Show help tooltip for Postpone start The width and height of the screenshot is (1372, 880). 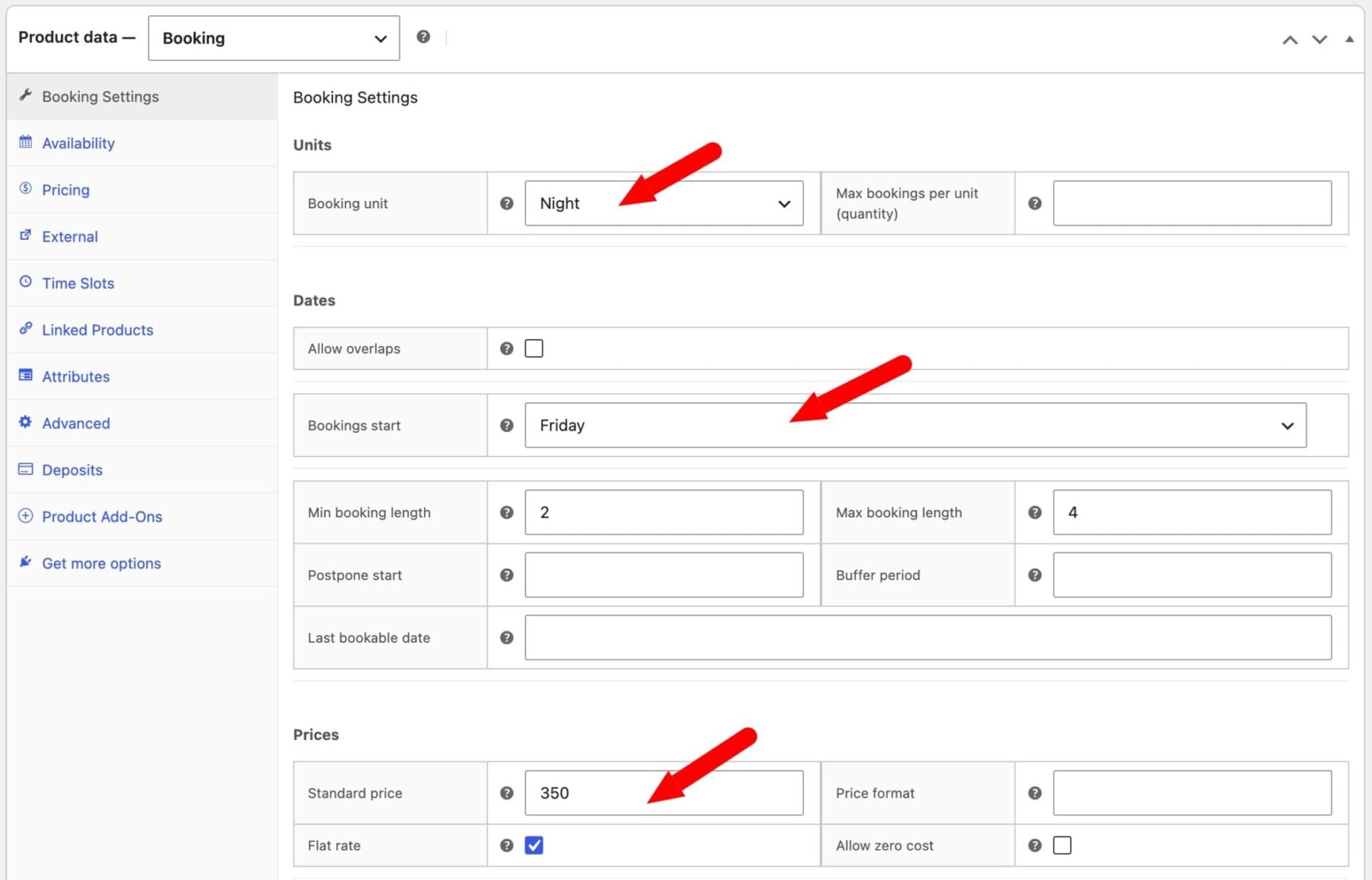506,575
